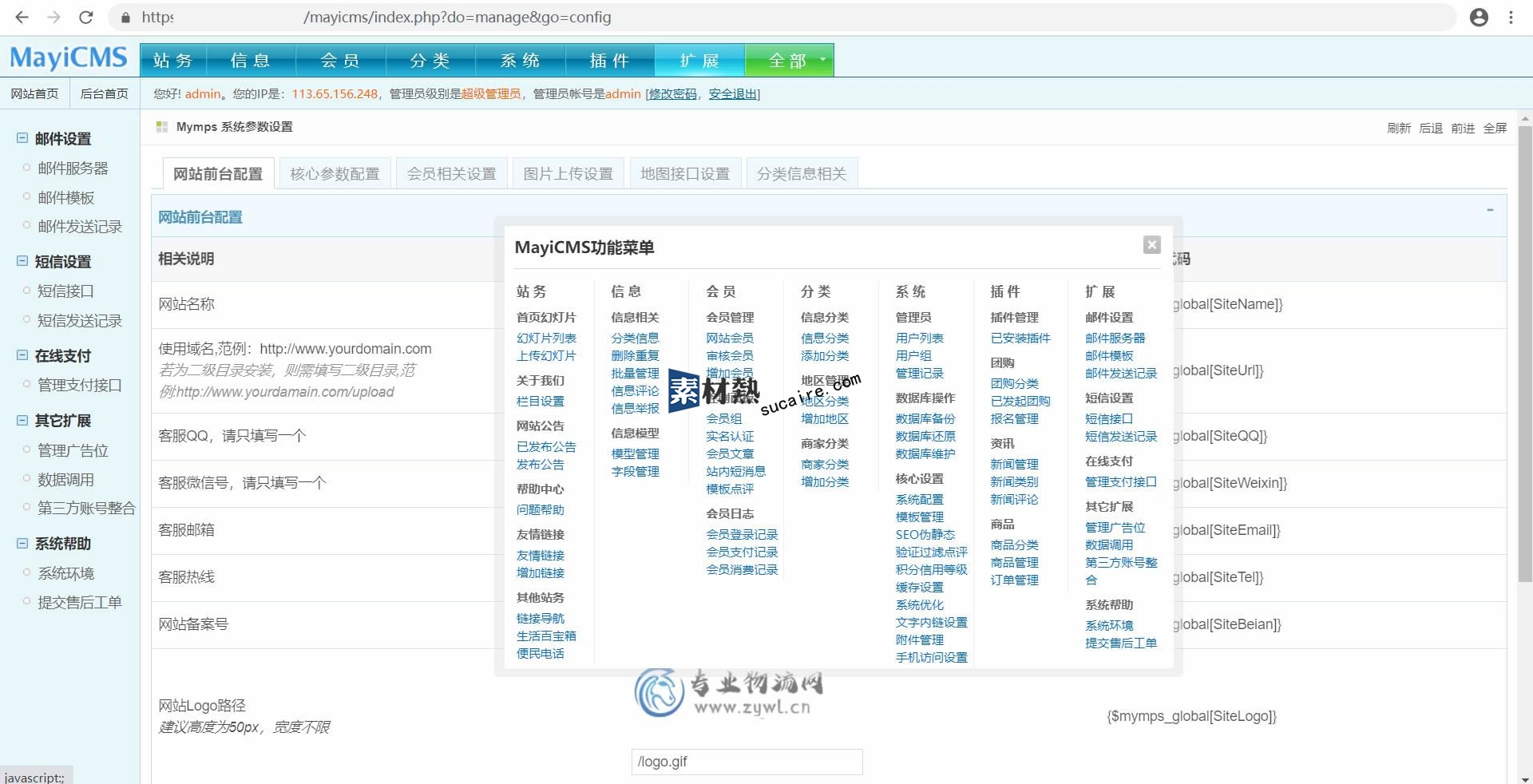Collapse the 邮件设置 sidebar section

[22, 138]
